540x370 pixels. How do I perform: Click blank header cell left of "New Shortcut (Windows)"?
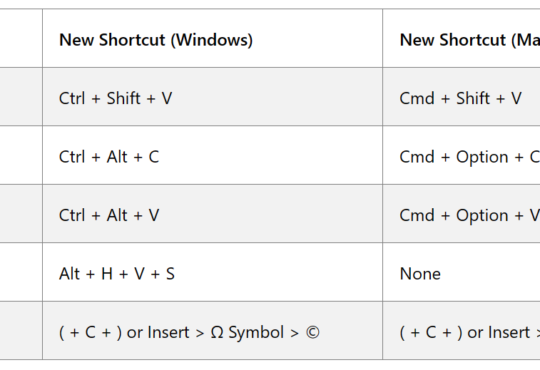pos(21,38)
